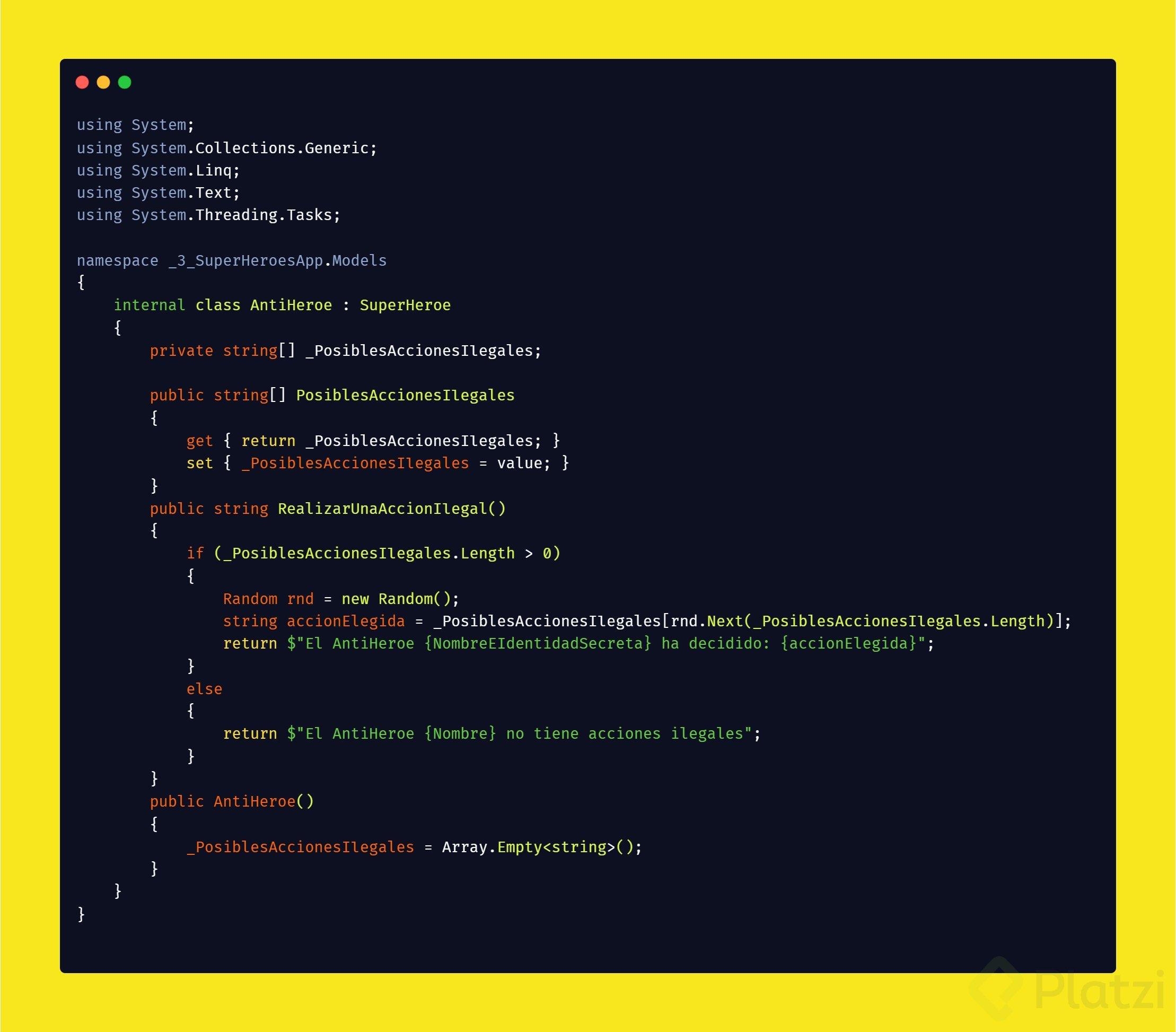The height and width of the screenshot is (1032, 1176).
Task: Click the AntiHeroe class name
Action: click(291, 305)
